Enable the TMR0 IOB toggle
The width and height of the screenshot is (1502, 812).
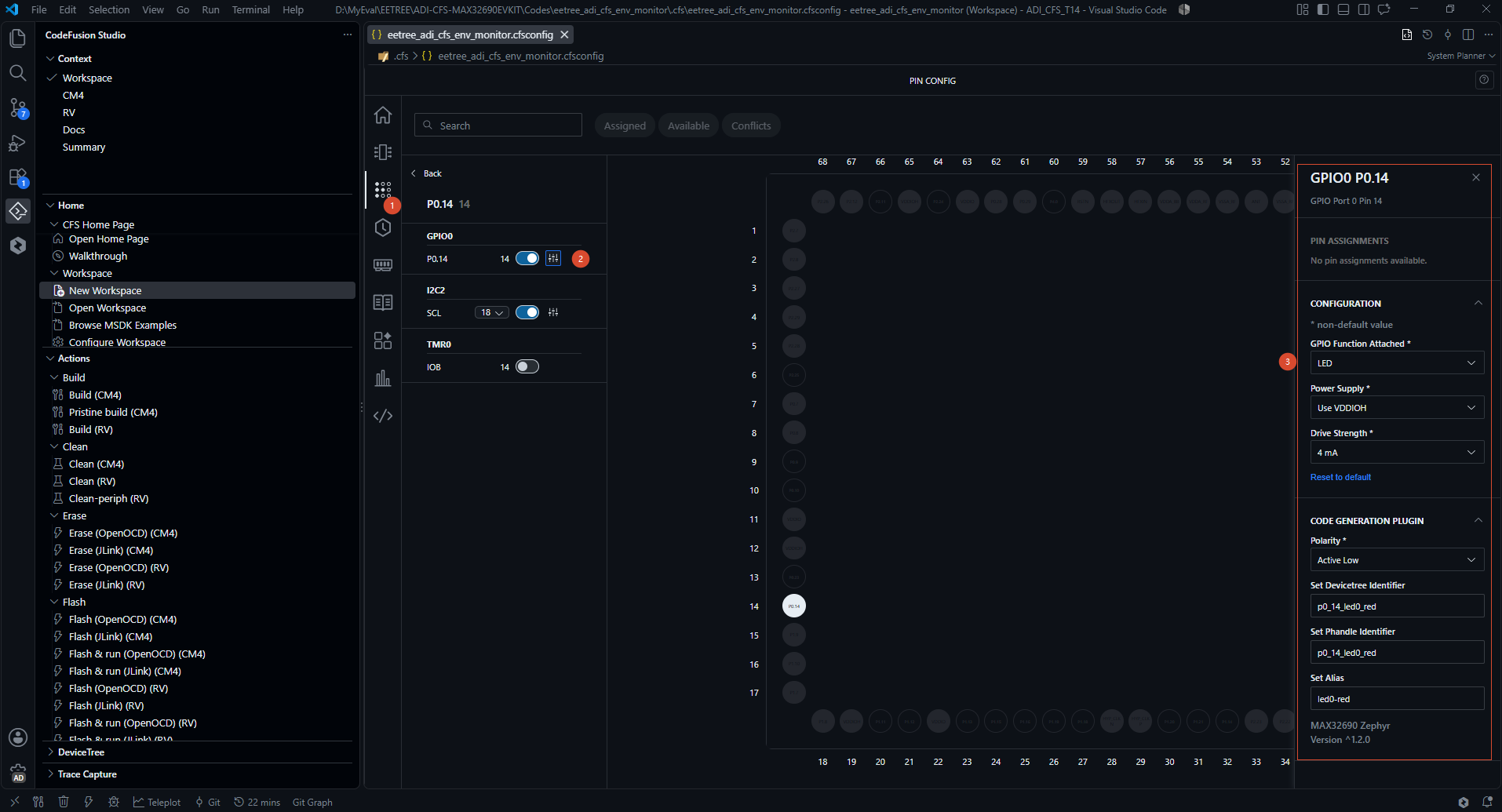(x=527, y=366)
